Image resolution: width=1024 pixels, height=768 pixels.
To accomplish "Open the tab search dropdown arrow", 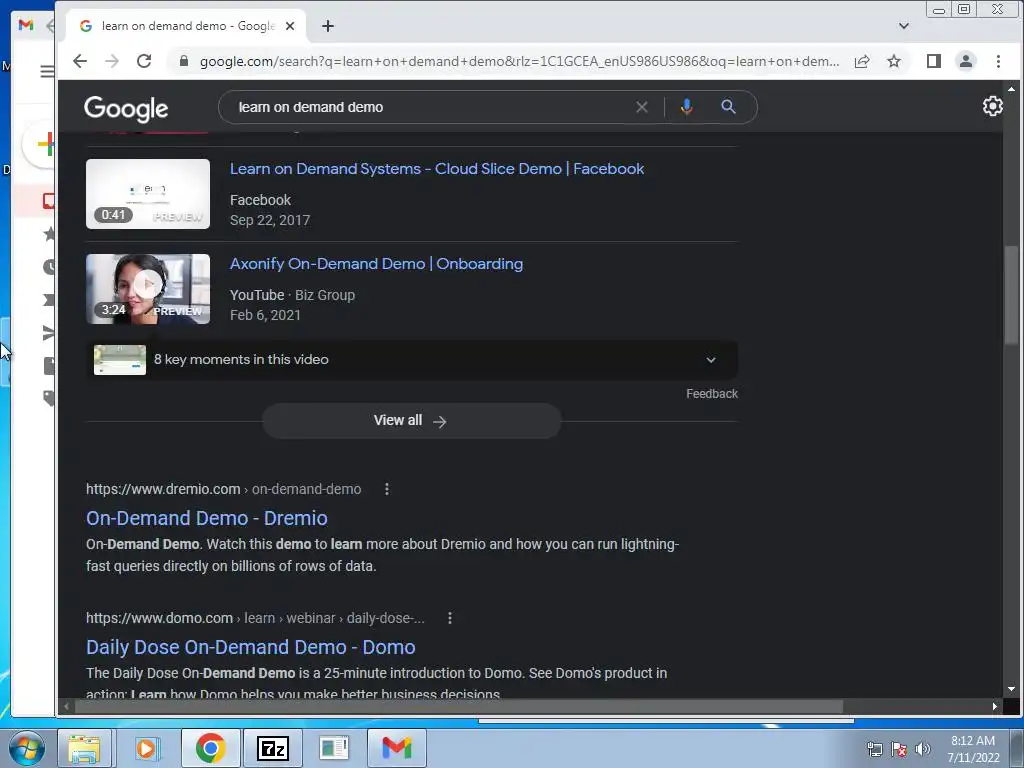I will [x=904, y=26].
